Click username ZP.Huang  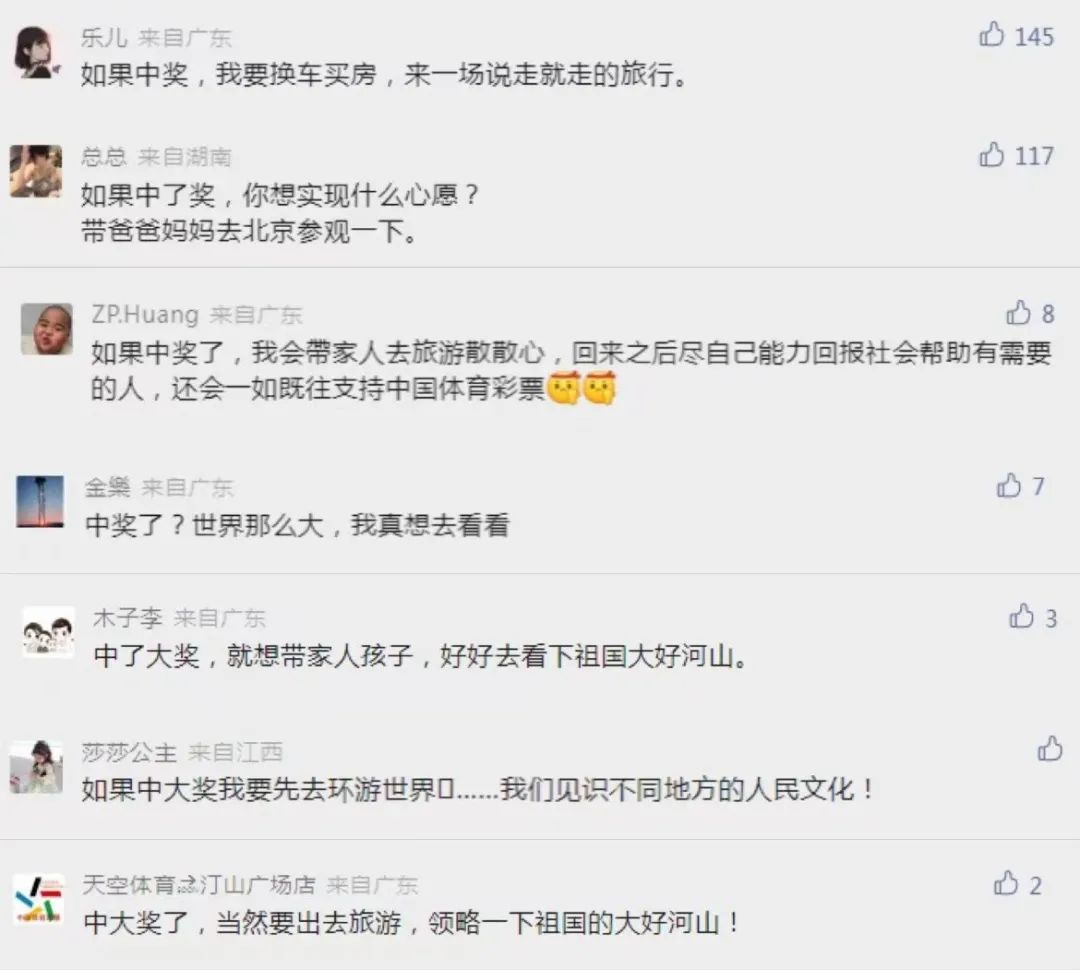click(145, 314)
